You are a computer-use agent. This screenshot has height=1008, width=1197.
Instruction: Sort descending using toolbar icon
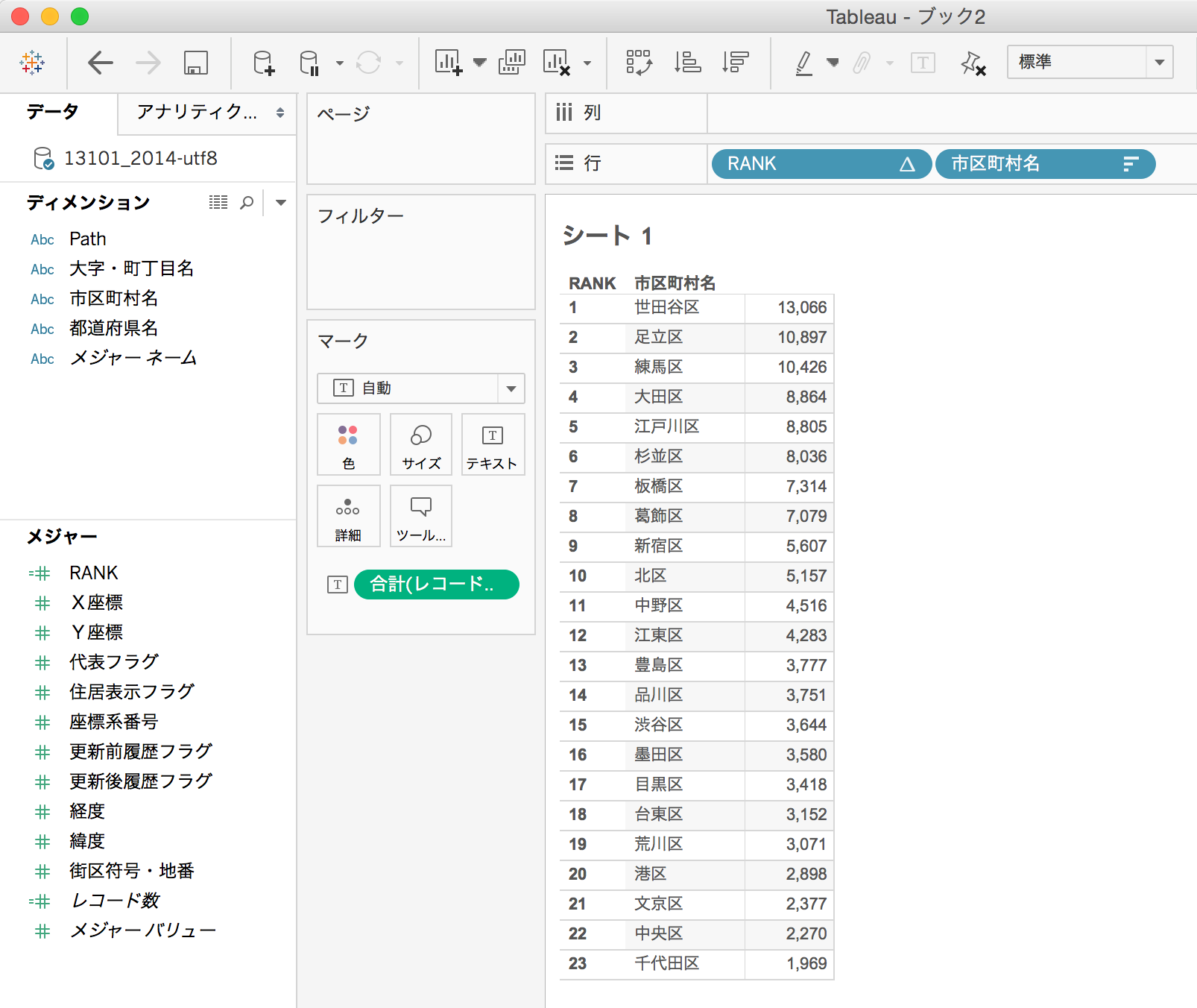[x=735, y=63]
